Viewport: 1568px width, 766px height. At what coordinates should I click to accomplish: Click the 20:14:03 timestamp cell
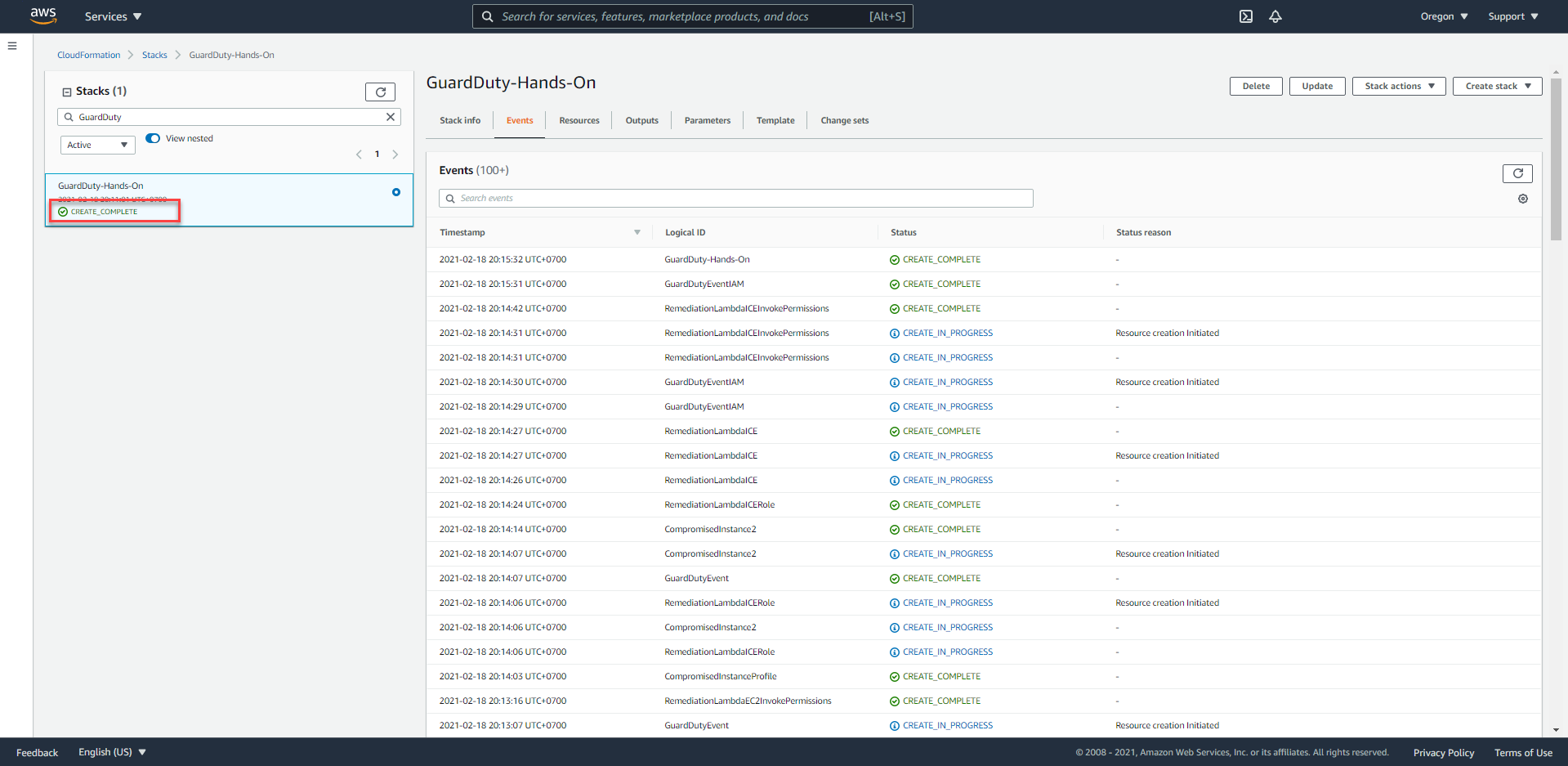(503, 676)
